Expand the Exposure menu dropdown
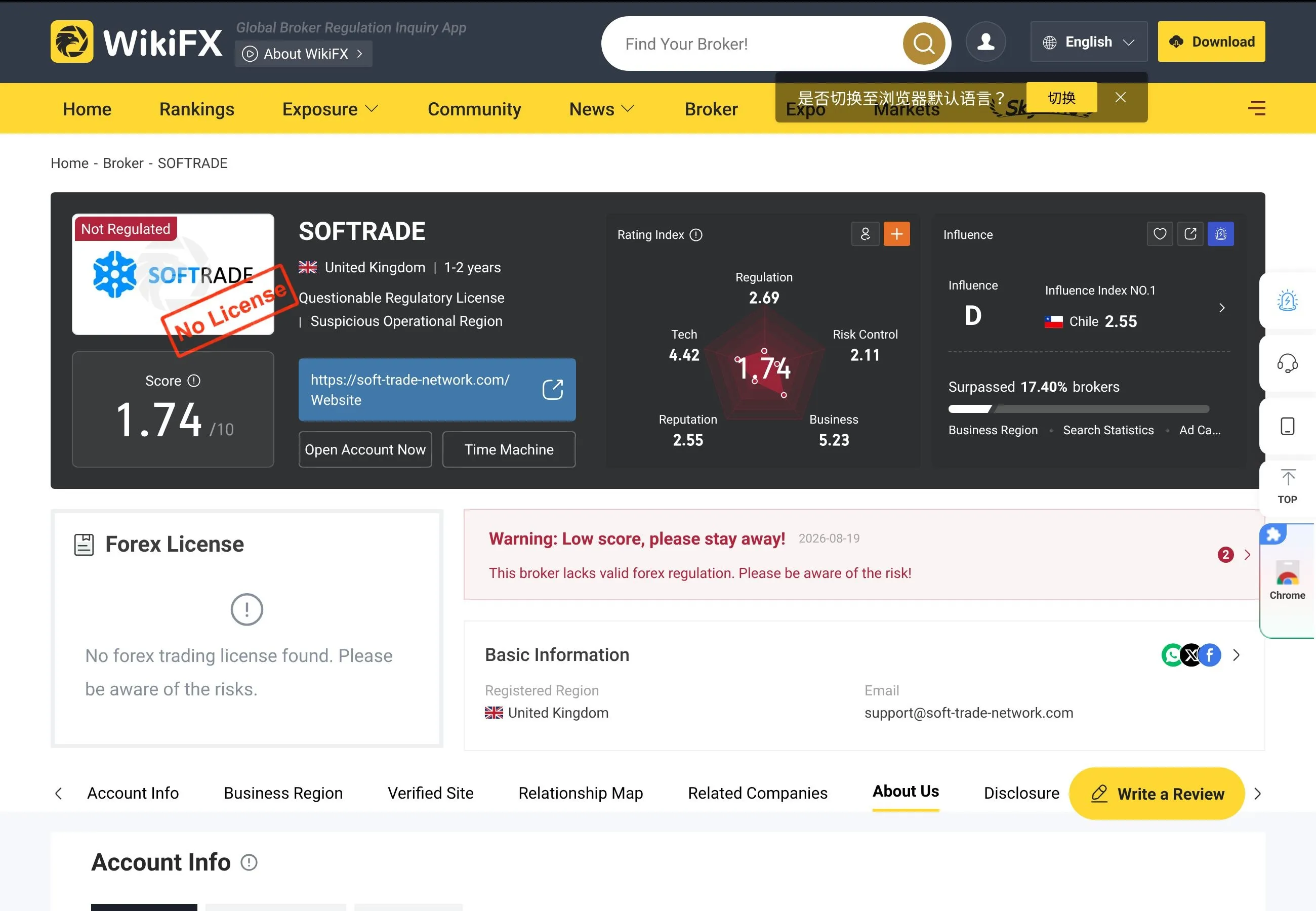The width and height of the screenshot is (1316, 911). [x=330, y=109]
